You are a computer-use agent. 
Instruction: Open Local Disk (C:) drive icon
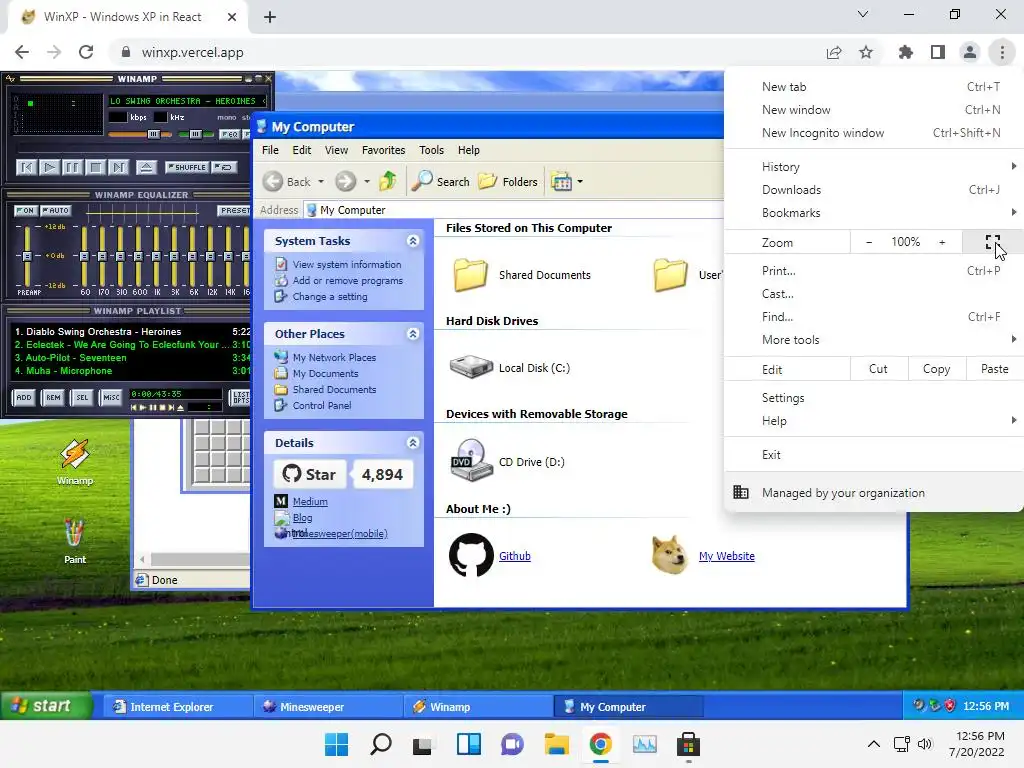pyautogui.click(x=471, y=368)
